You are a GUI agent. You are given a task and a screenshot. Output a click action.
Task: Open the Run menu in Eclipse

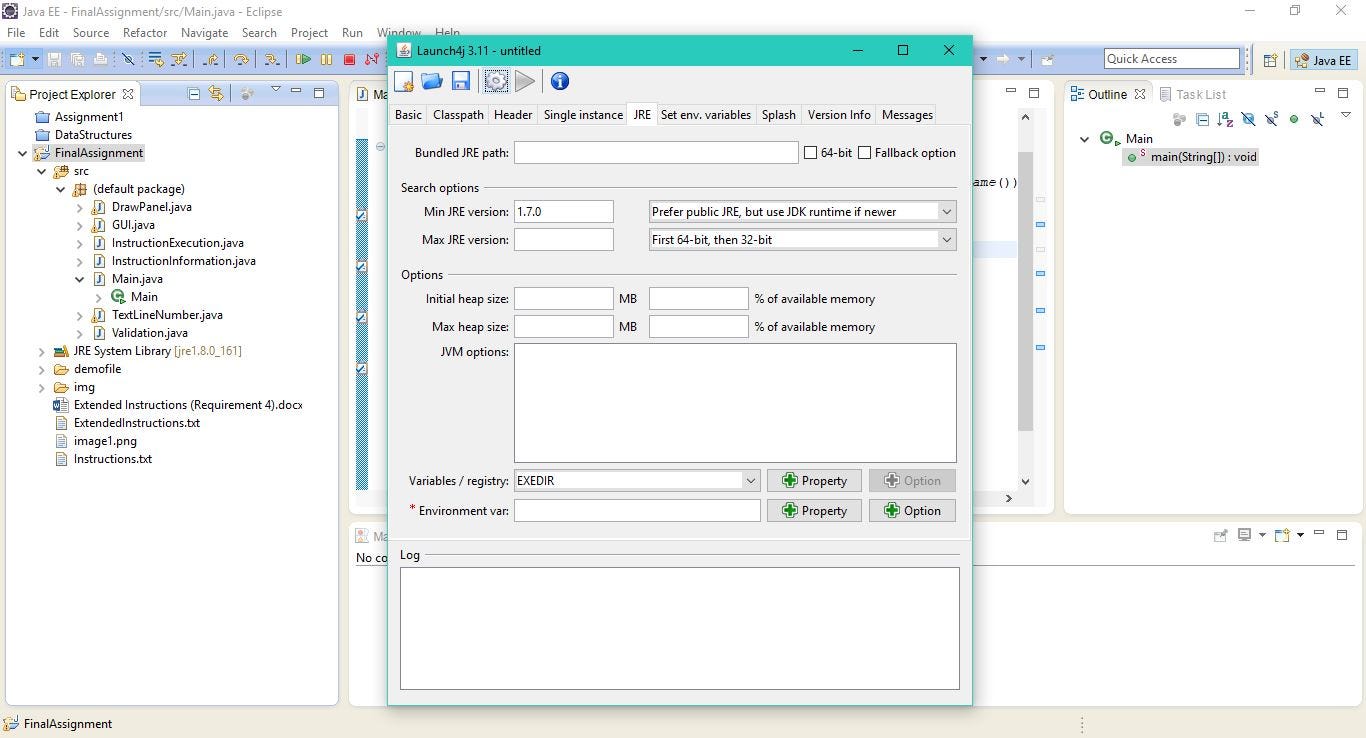(351, 32)
